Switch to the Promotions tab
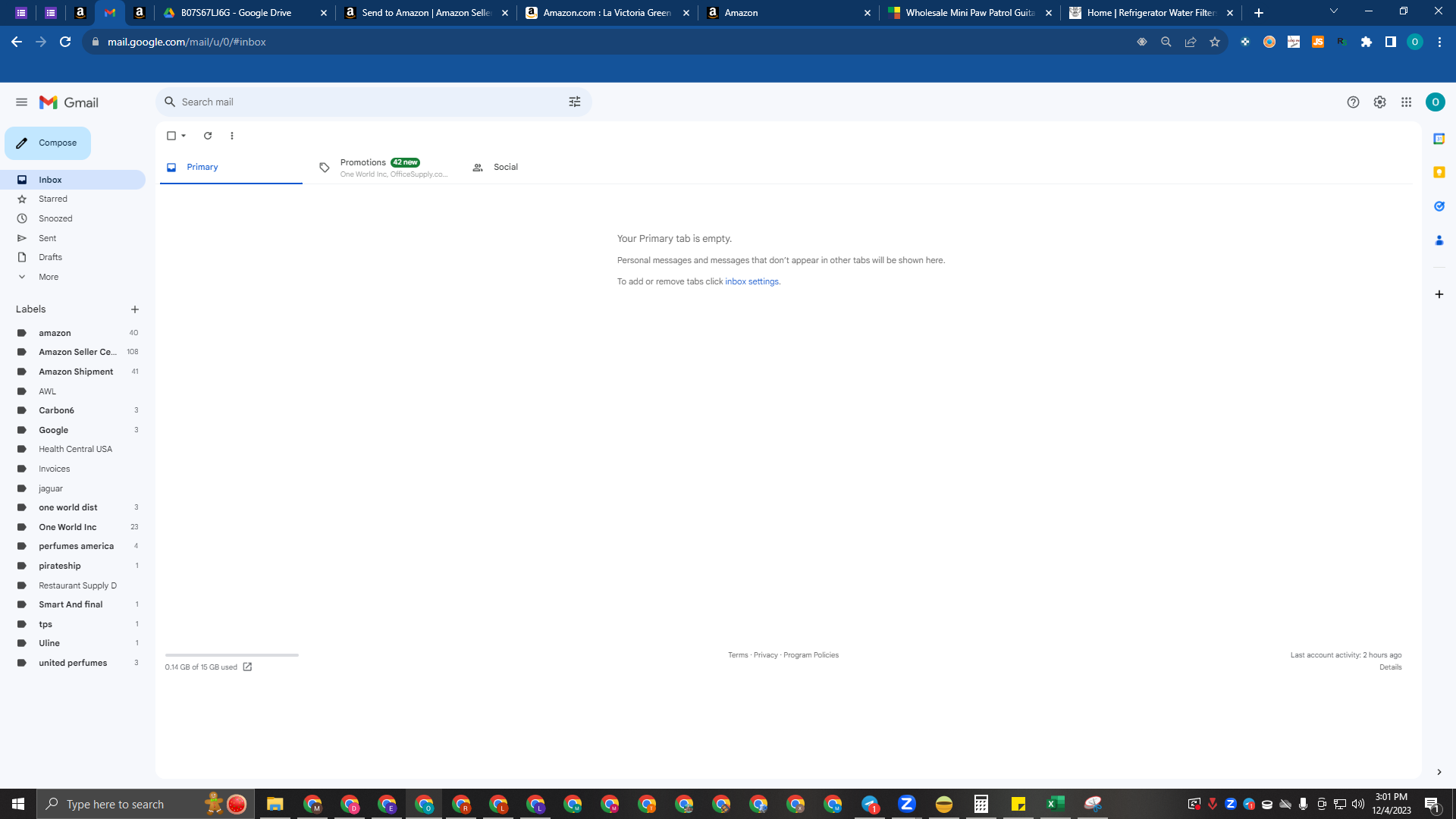The image size is (1456, 819). click(x=383, y=168)
